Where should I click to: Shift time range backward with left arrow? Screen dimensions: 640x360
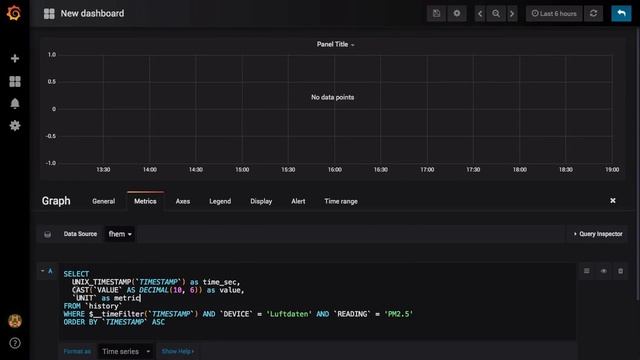click(480, 14)
